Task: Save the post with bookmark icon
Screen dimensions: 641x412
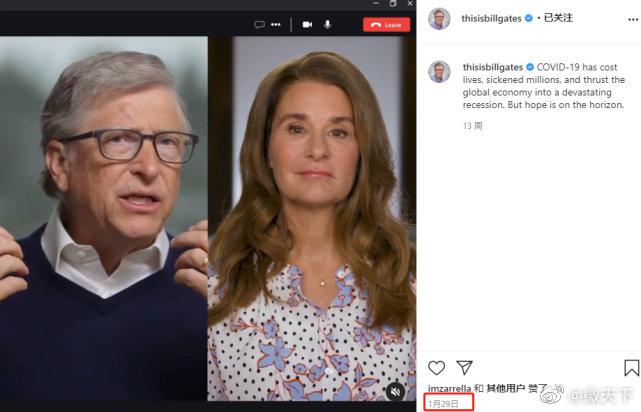Action: pos(630,367)
